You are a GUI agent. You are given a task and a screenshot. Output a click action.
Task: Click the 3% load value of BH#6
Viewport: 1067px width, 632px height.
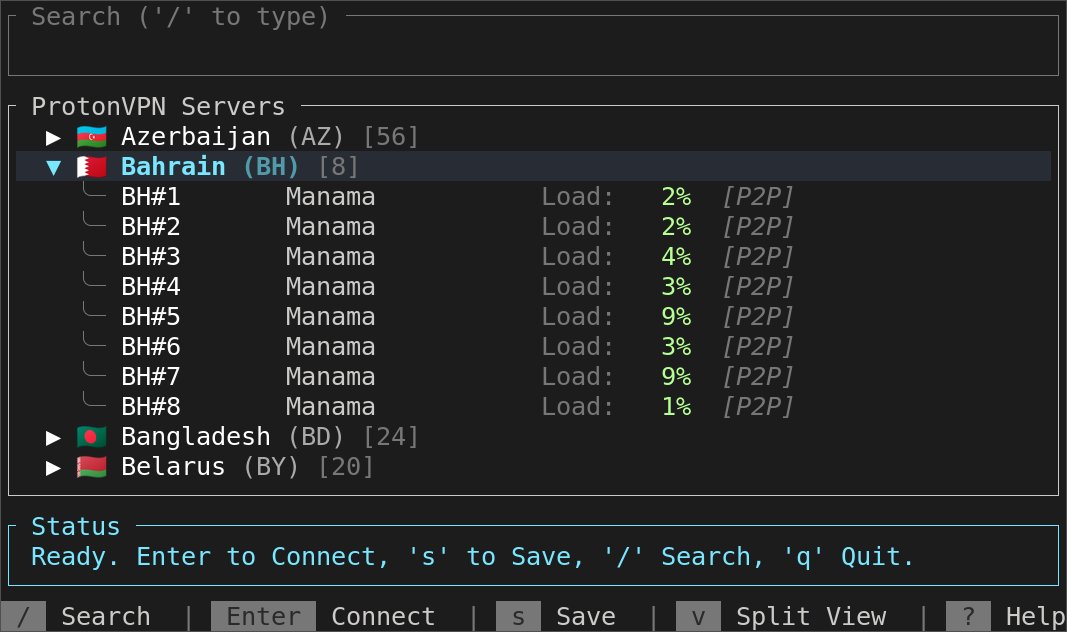click(x=676, y=346)
